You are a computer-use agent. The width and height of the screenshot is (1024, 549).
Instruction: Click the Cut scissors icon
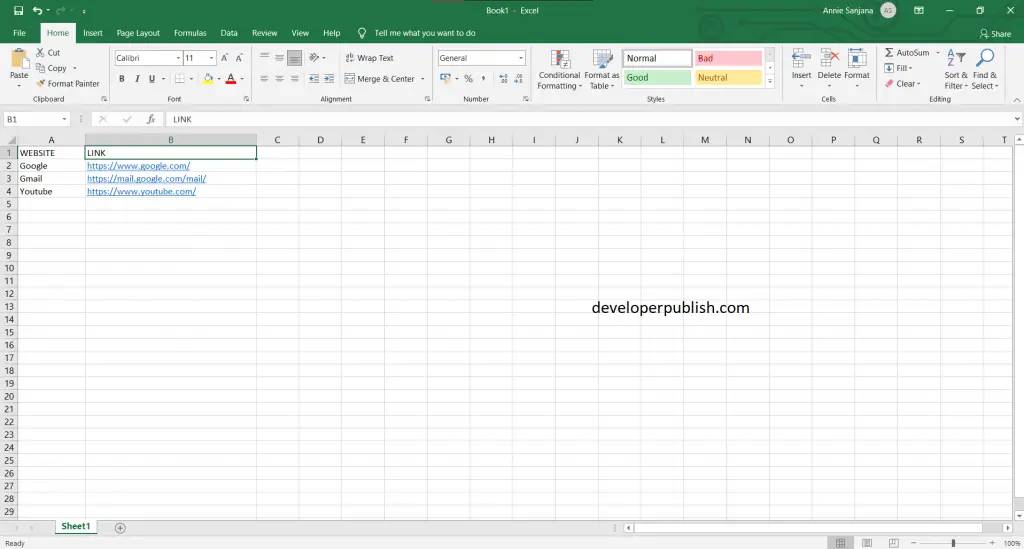(x=40, y=52)
